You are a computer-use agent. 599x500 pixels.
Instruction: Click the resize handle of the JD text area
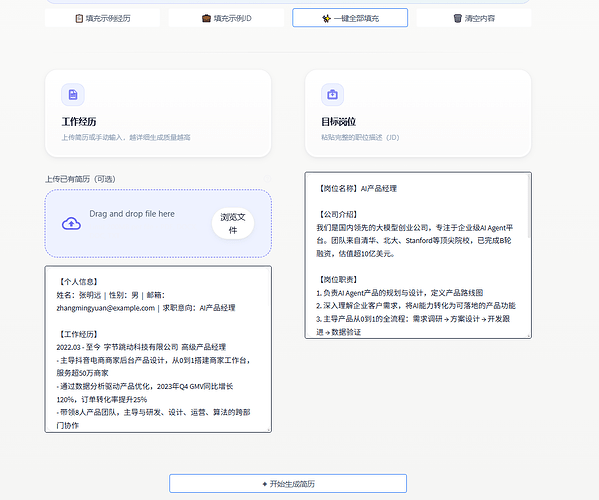coord(529,336)
